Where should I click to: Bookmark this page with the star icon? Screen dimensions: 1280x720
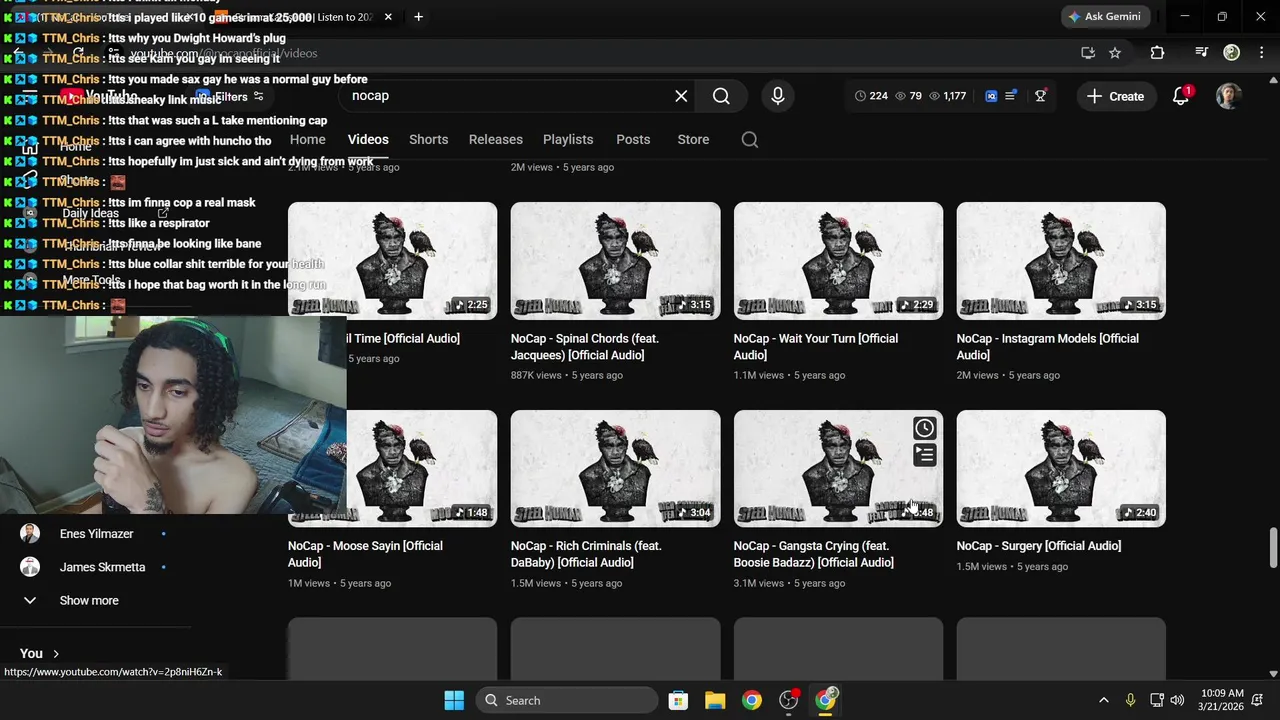click(x=1115, y=53)
